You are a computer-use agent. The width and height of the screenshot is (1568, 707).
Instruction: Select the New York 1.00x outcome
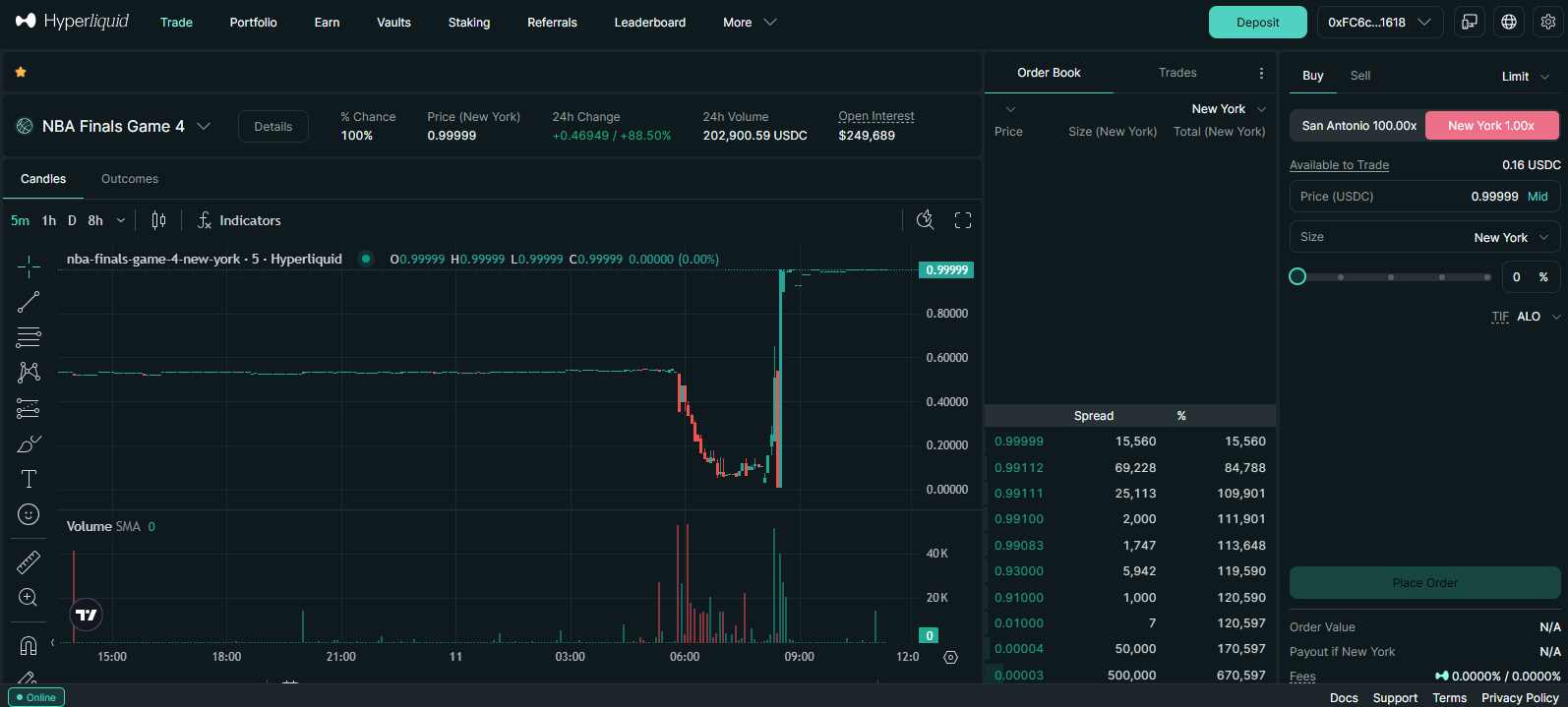[1491, 126]
